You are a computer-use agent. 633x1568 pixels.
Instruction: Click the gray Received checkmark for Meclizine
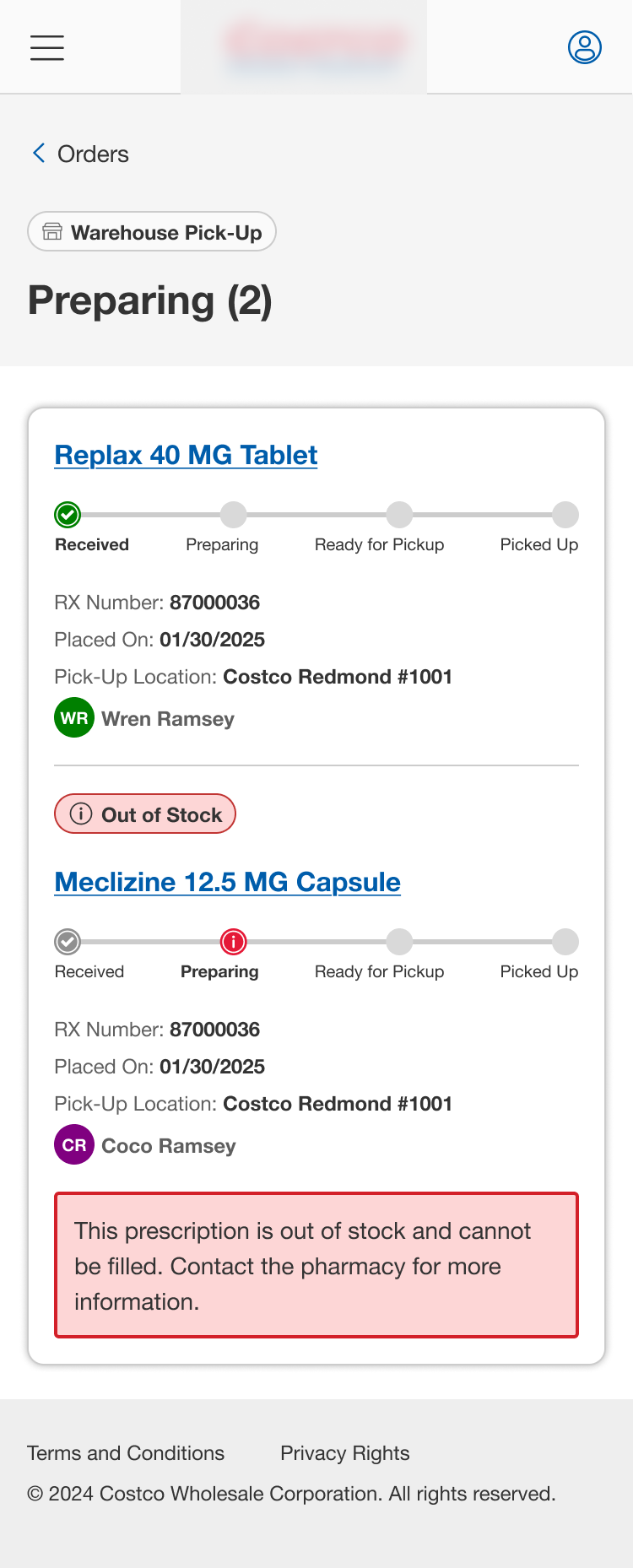(68, 941)
